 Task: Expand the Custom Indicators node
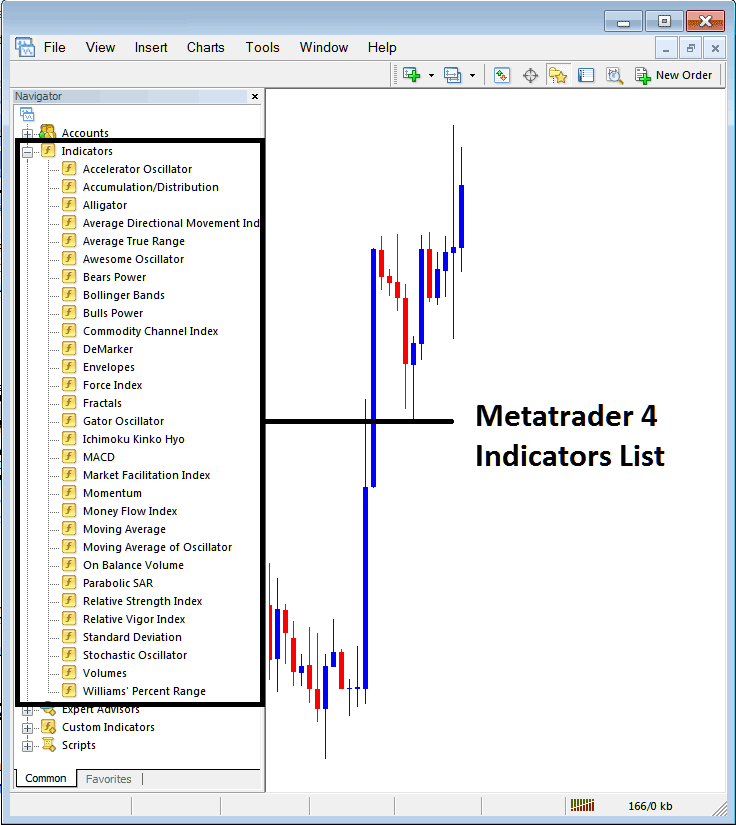[27, 728]
